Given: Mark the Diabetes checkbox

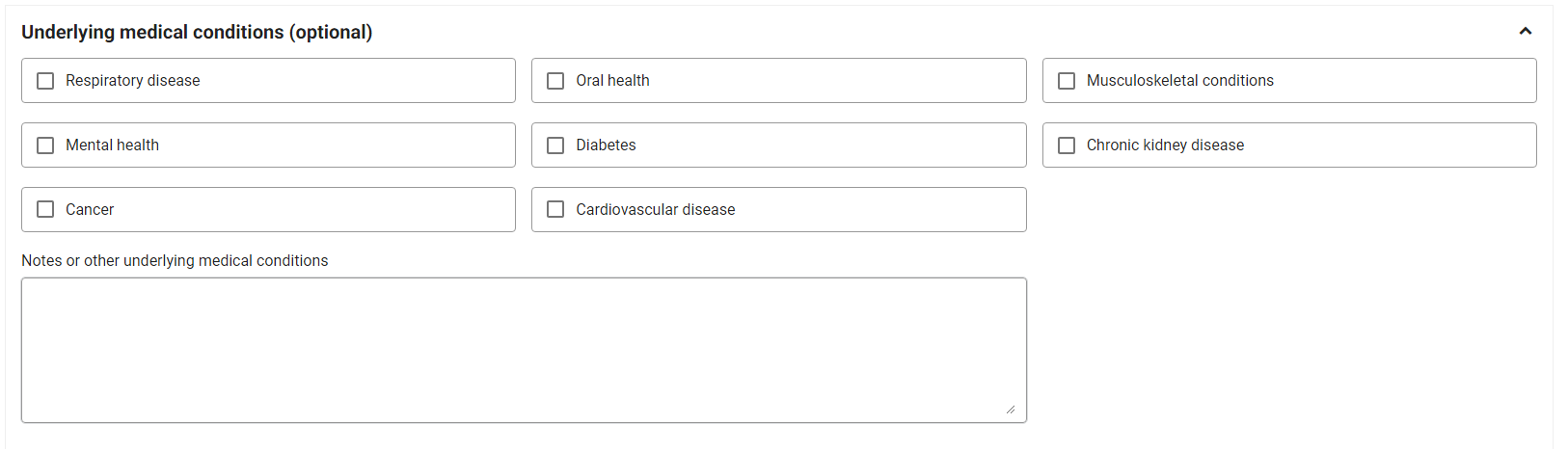Looking at the screenshot, I should click(555, 145).
